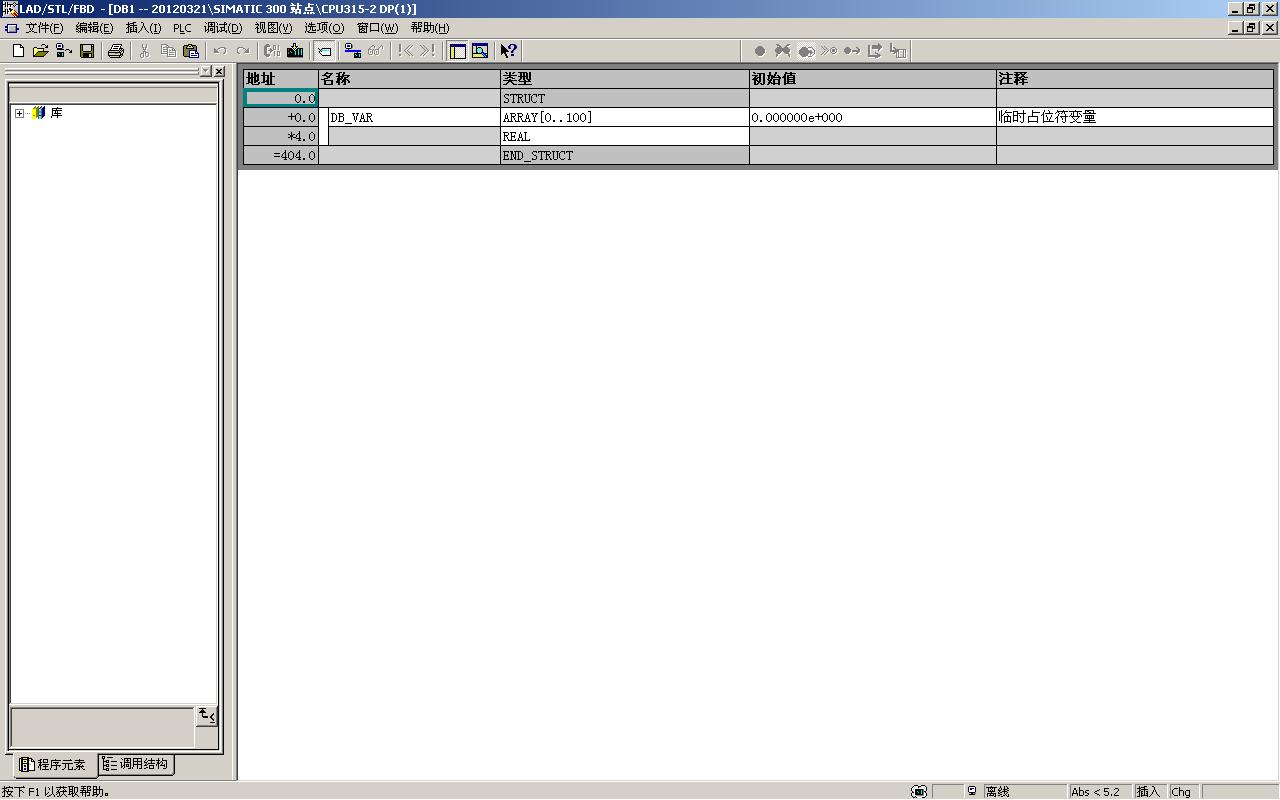Click the DB_VAR name cell
Viewport: 1280px width, 800px height.
click(x=414, y=117)
